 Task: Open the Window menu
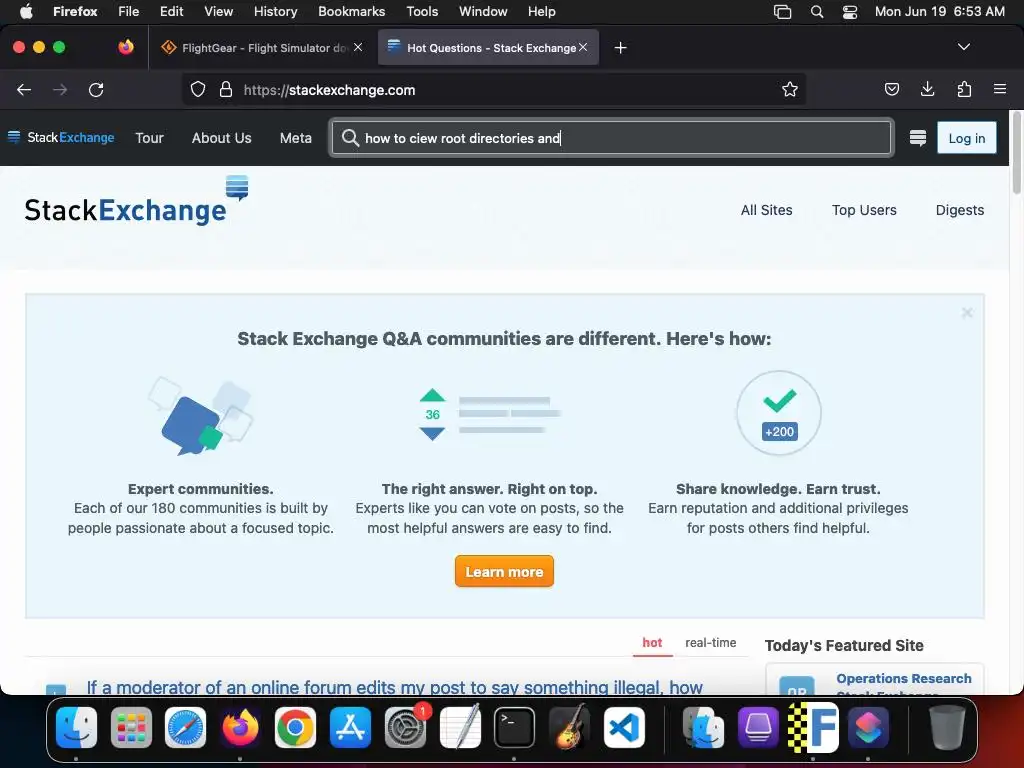coord(483,11)
